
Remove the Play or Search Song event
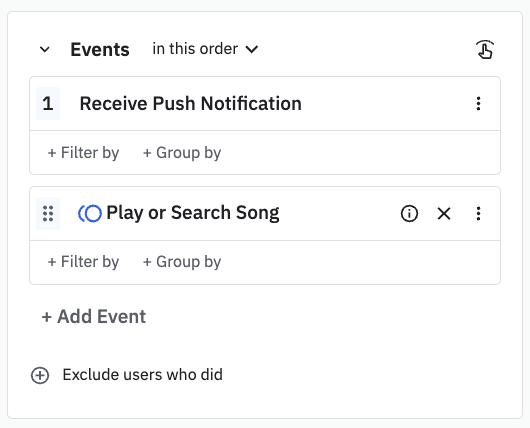coord(444,213)
